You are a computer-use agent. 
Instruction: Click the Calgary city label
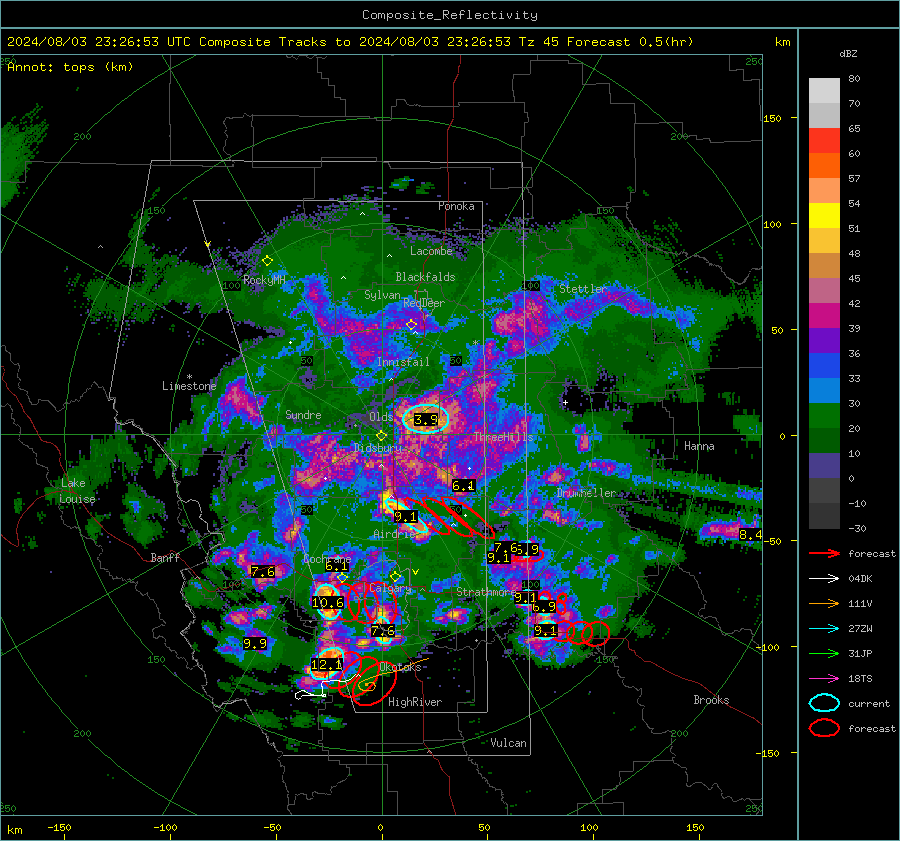point(390,588)
